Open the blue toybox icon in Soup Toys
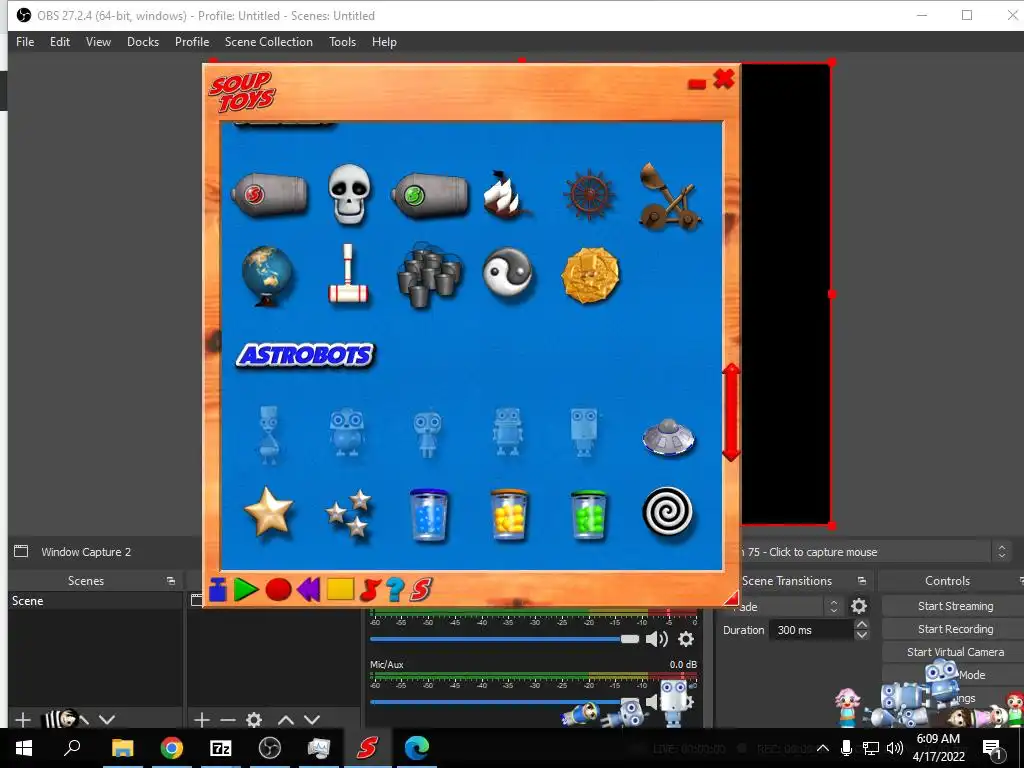Screen dimensions: 1024x768 pyautogui.click(x=218, y=590)
